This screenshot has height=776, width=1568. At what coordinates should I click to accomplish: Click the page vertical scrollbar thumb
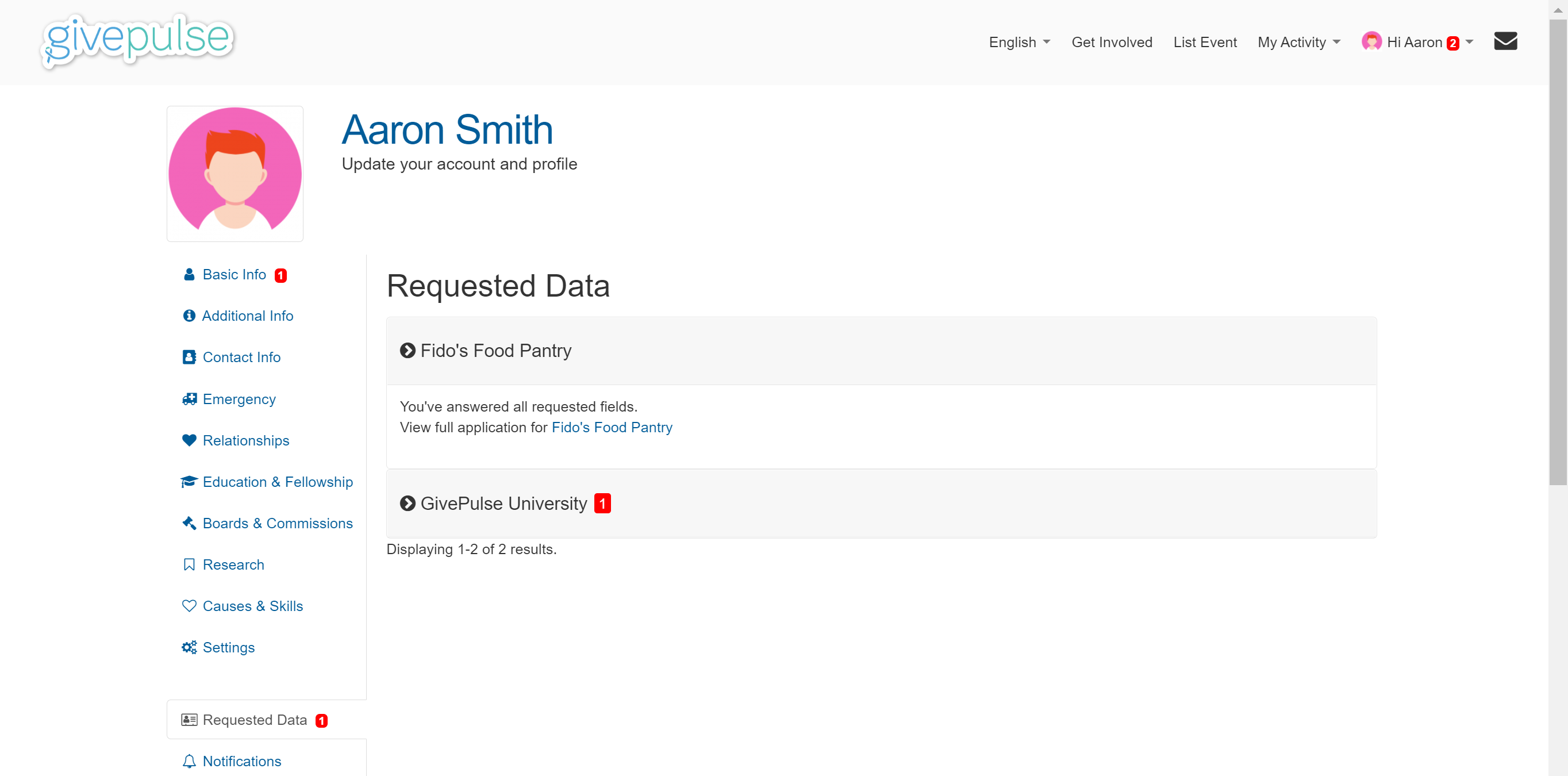click(x=1558, y=252)
